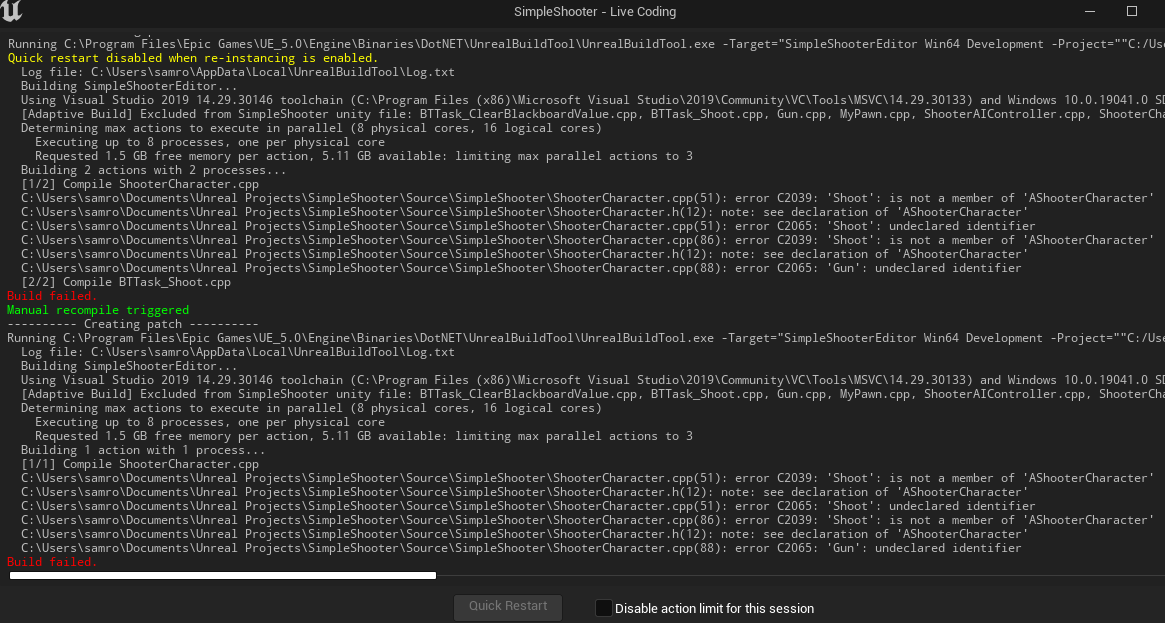Image resolution: width=1165 pixels, height=623 pixels.
Task: Click the SimpleShooter - Live Coding title
Action: [x=594, y=12]
